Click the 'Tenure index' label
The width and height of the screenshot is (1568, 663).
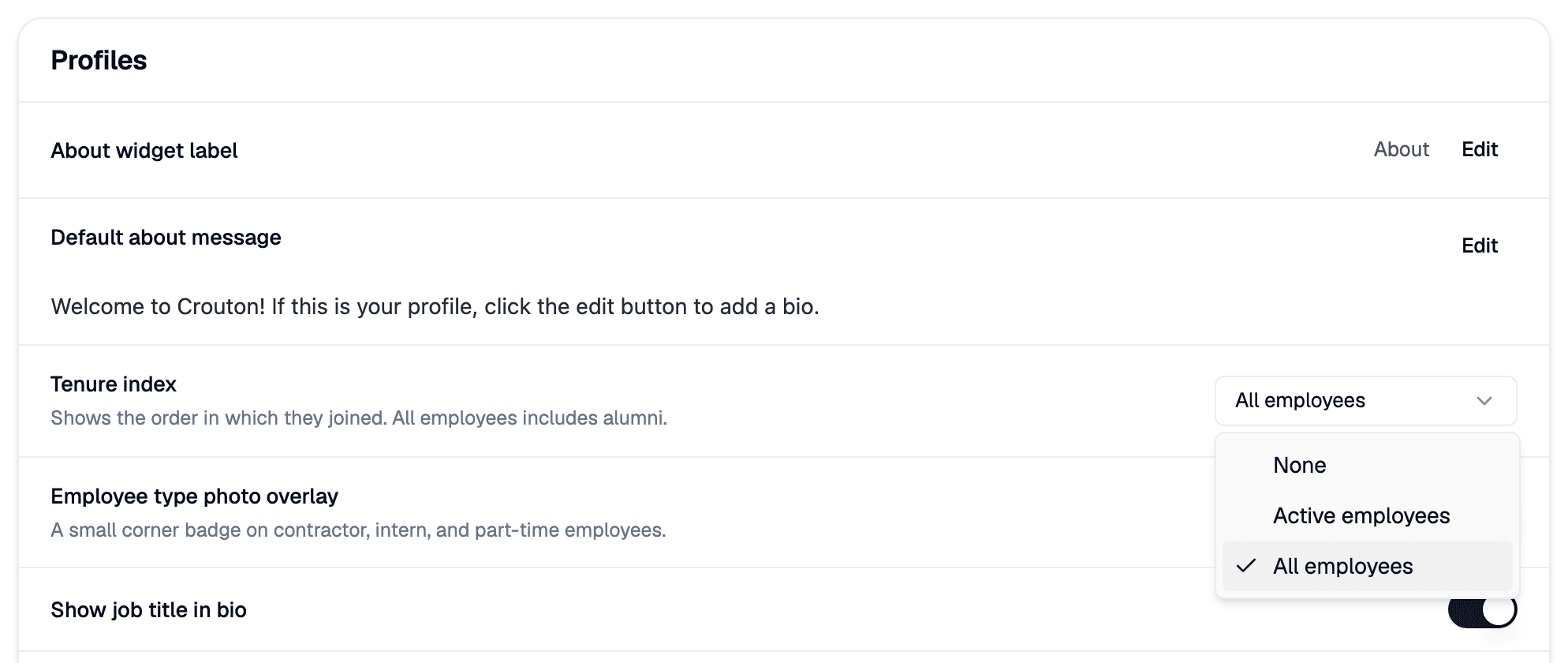click(x=114, y=384)
